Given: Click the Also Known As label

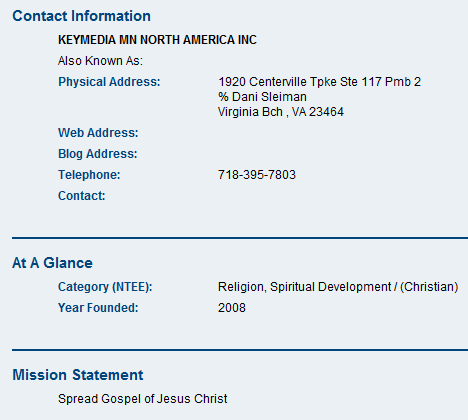Looking at the screenshot, I should coord(100,61).
